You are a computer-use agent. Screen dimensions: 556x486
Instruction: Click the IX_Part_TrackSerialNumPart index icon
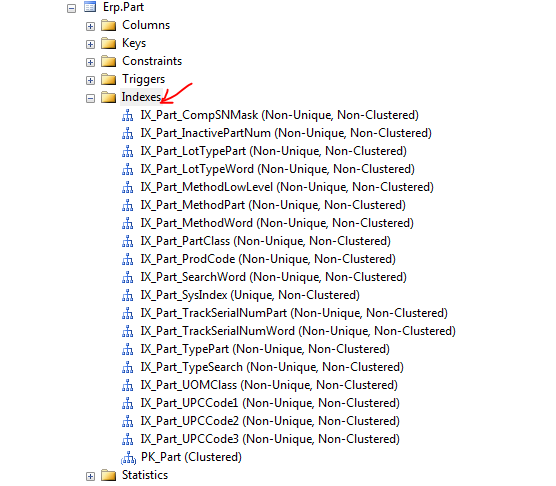pyautogui.click(x=128, y=314)
